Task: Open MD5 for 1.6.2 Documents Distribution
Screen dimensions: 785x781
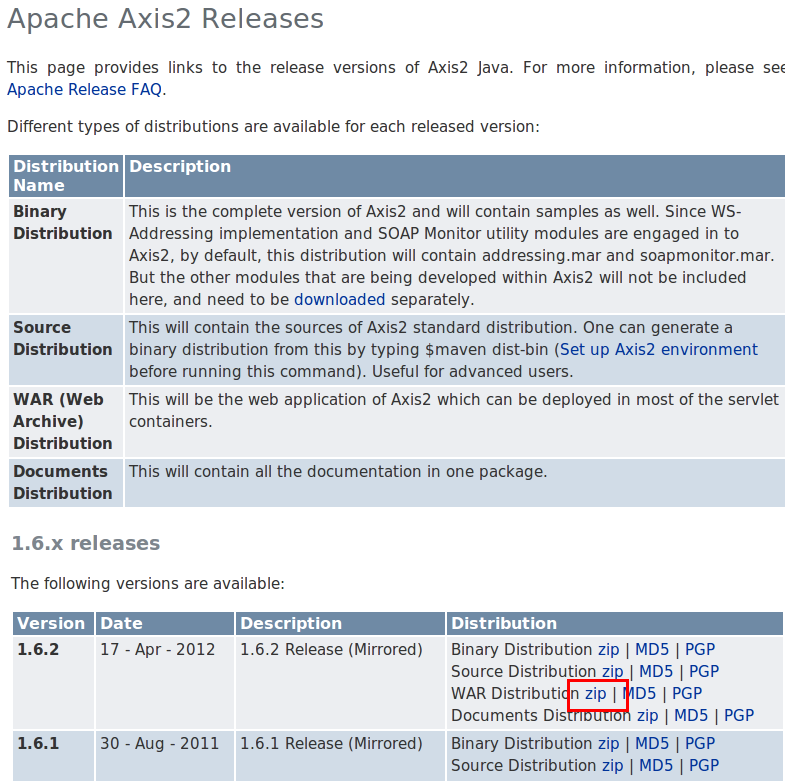Action: click(691, 715)
